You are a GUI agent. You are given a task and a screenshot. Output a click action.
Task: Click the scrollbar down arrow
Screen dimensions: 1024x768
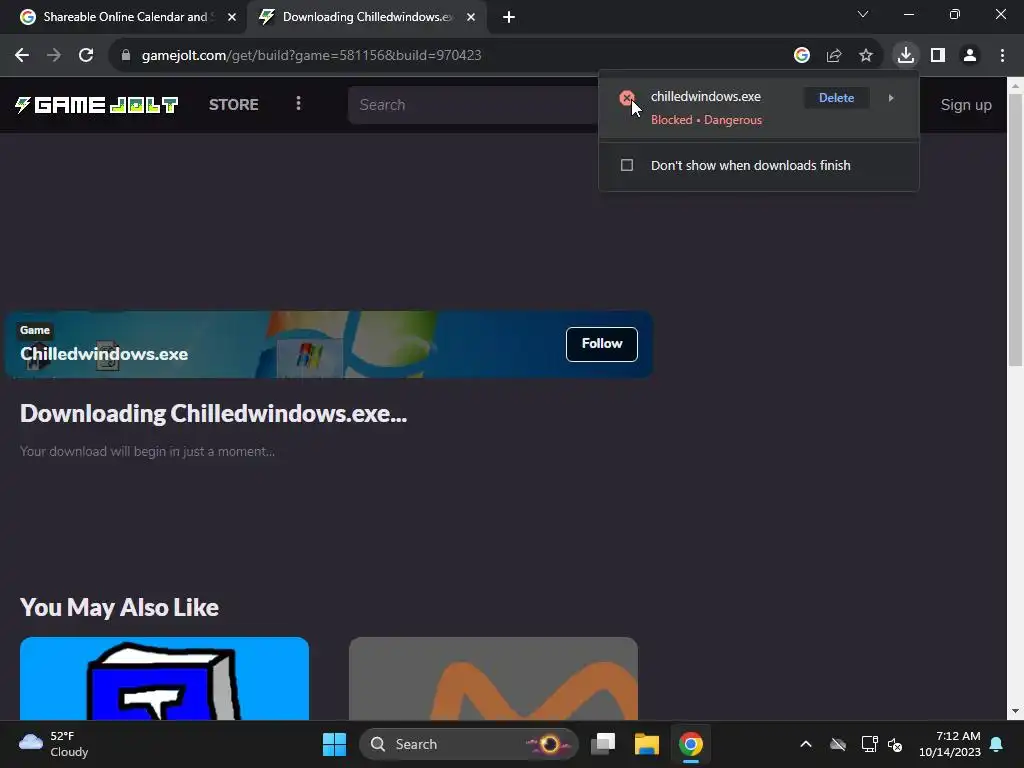[1015, 711]
